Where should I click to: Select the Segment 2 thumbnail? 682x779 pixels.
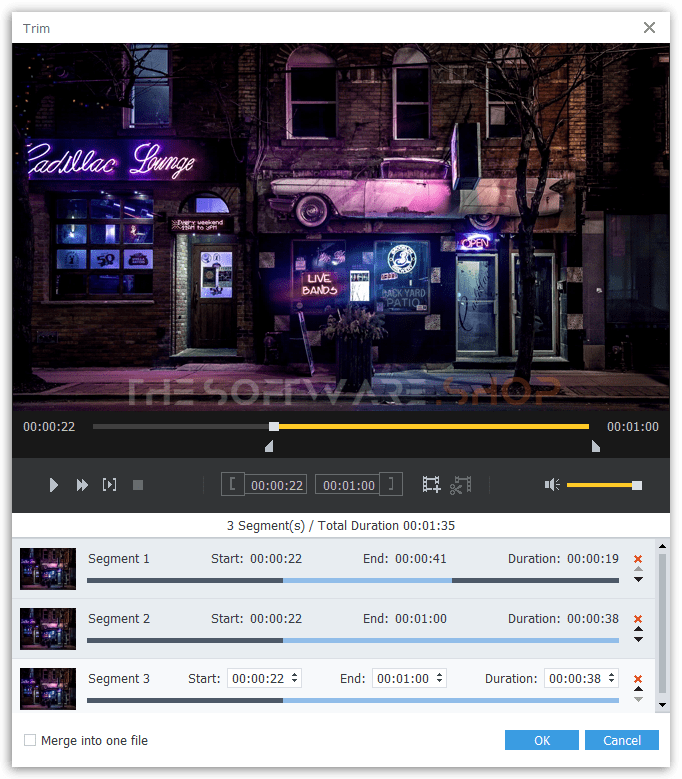[x=48, y=629]
